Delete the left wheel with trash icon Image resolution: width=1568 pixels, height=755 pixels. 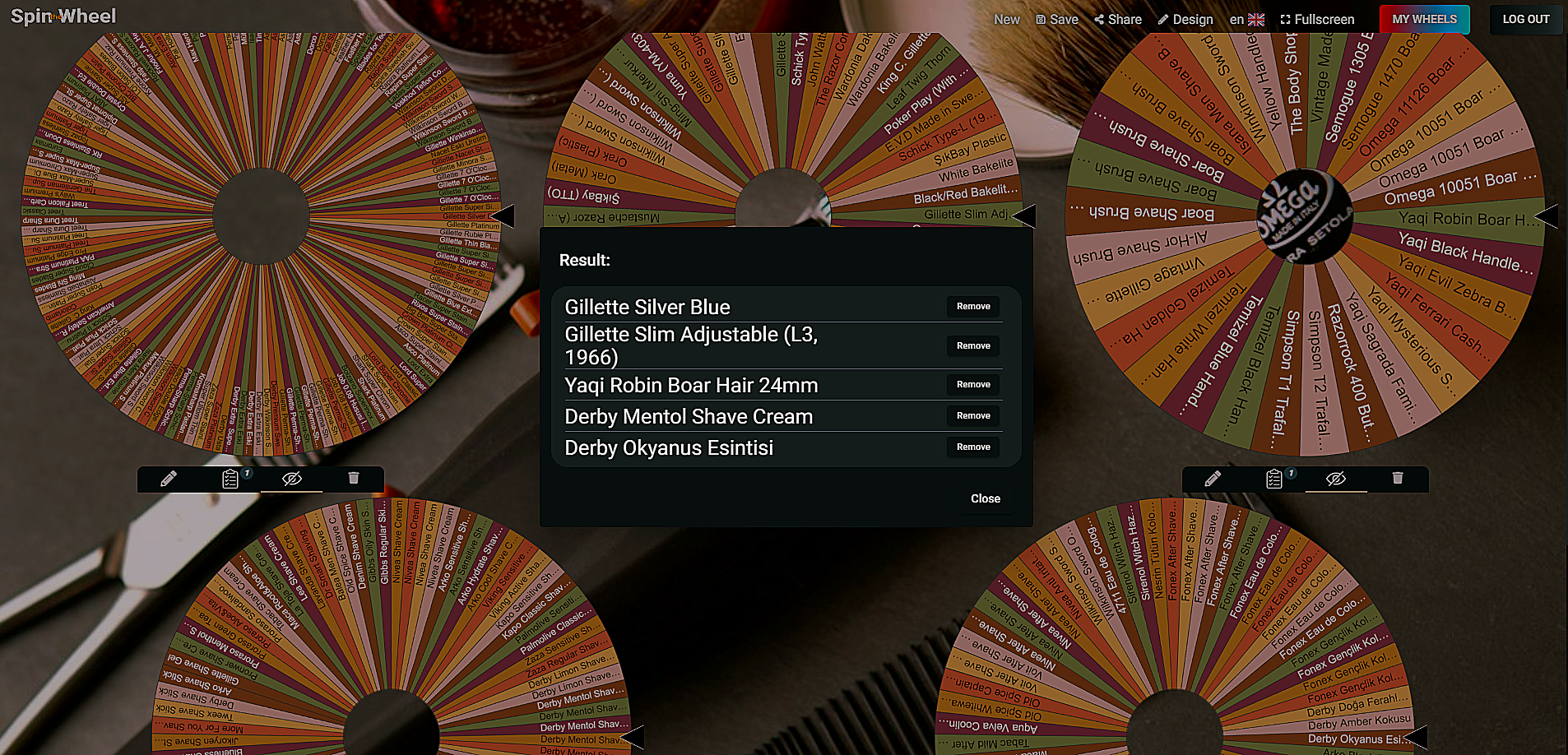(x=354, y=478)
